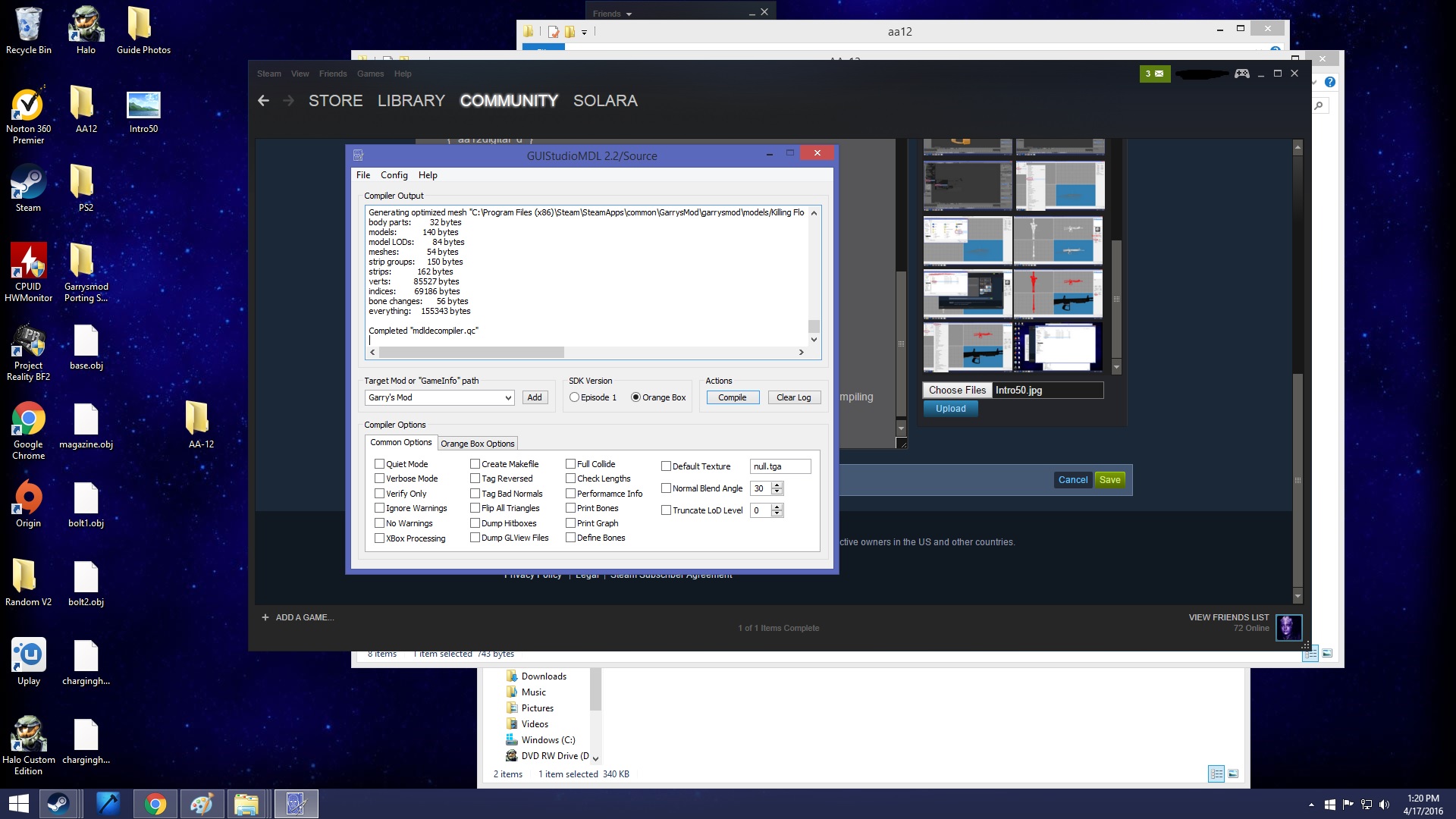Screen dimensions: 1456x819
Task: Select the Episode 1 SDK version
Action: pyautogui.click(x=574, y=397)
